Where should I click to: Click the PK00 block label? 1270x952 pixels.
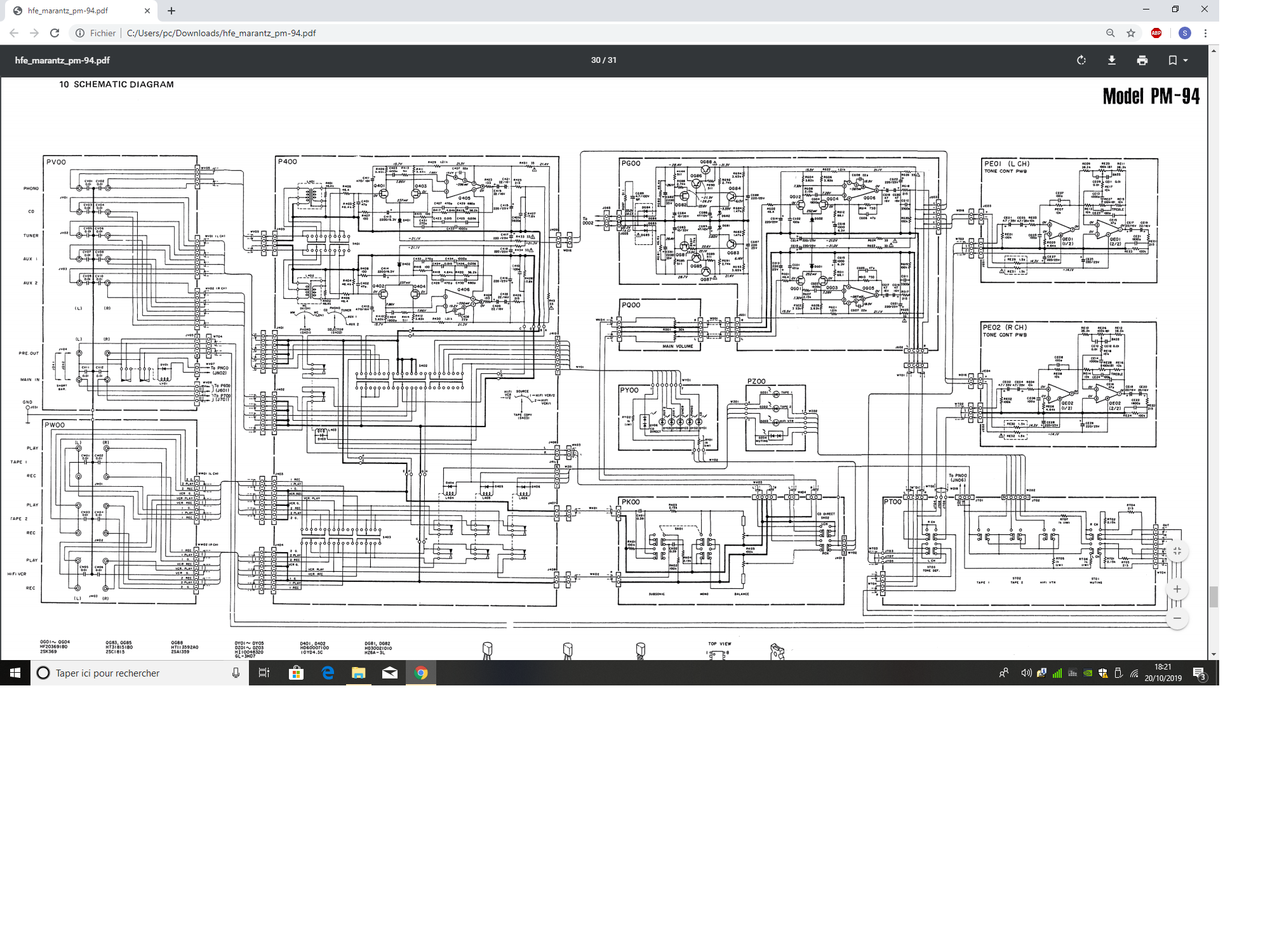(631, 502)
